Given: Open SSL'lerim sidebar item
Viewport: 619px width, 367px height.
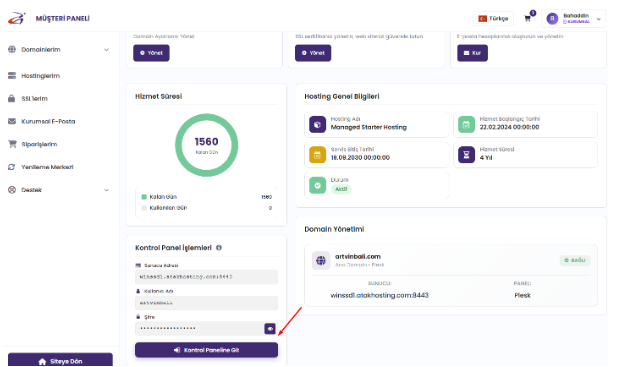Looking at the screenshot, I should pos(34,99).
